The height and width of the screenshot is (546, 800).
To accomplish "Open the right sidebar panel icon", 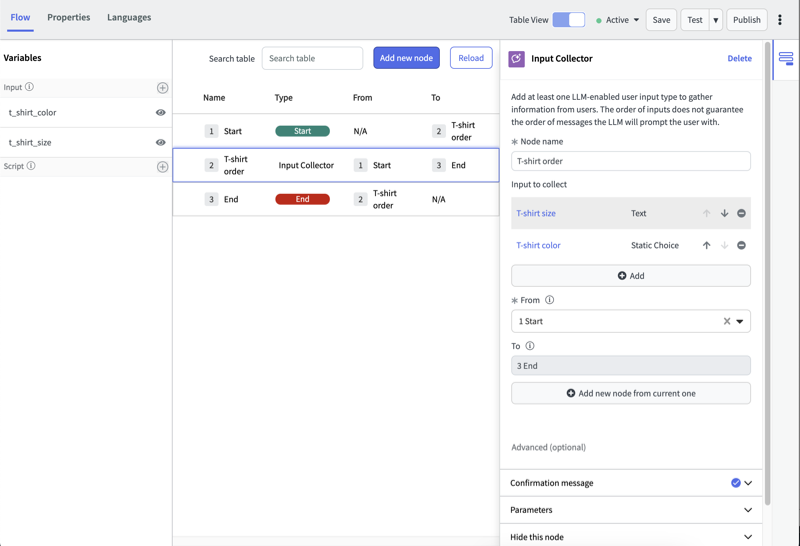I will [x=786, y=59].
